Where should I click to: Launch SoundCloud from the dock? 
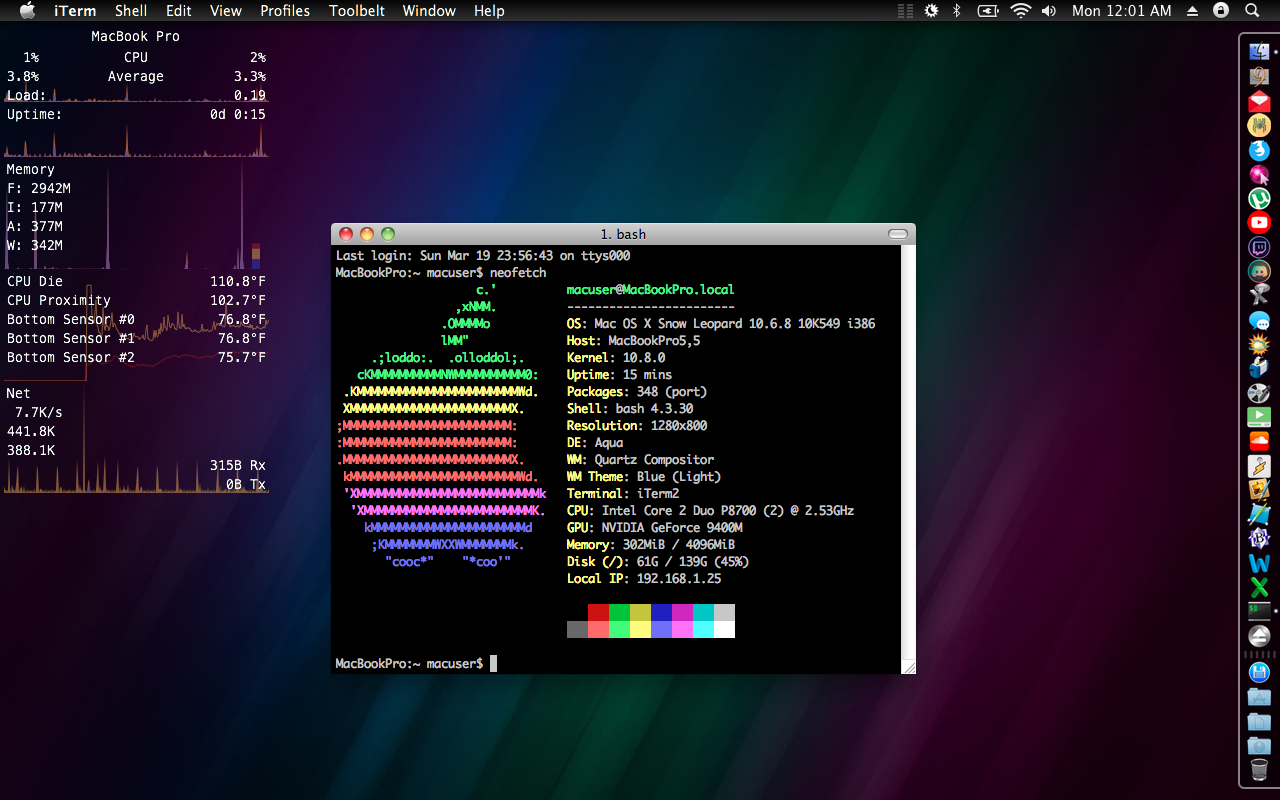(1259, 440)
